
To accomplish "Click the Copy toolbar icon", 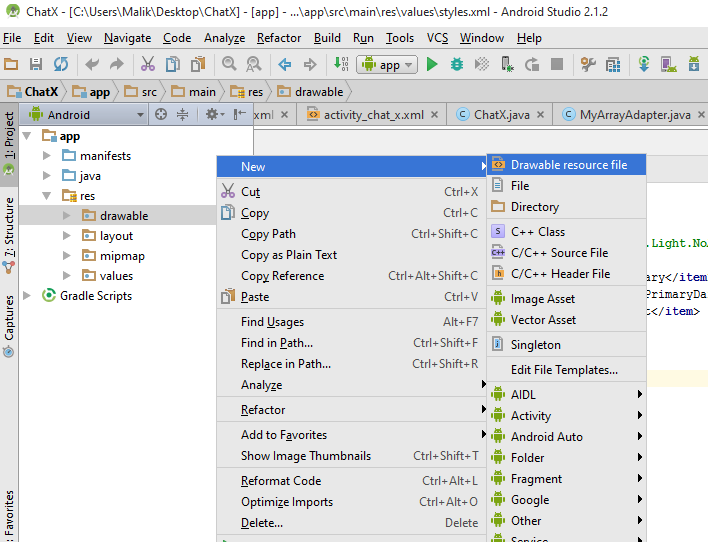I will pos(172,64).
